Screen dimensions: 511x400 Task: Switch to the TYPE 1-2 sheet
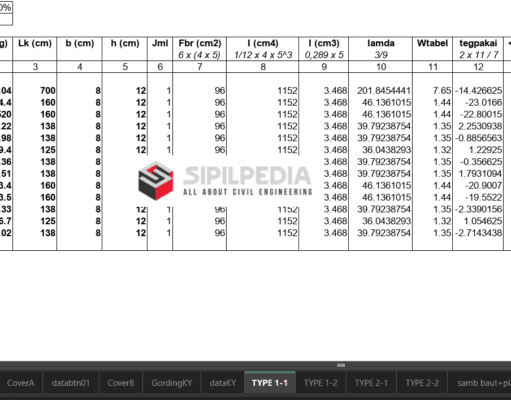coord(321,383)
